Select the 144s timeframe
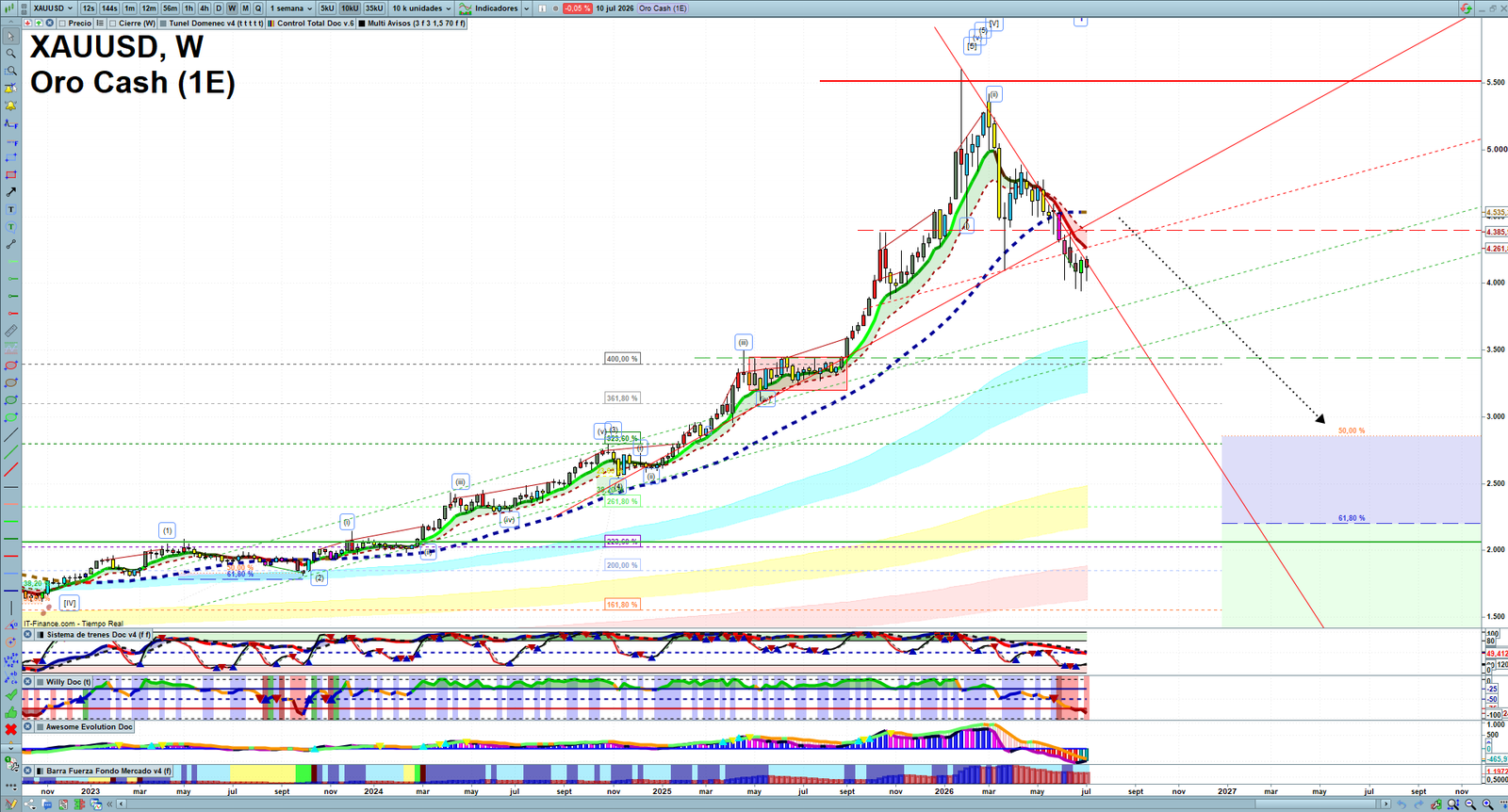Screen dimensions: 1508x812 pos(109,8)
